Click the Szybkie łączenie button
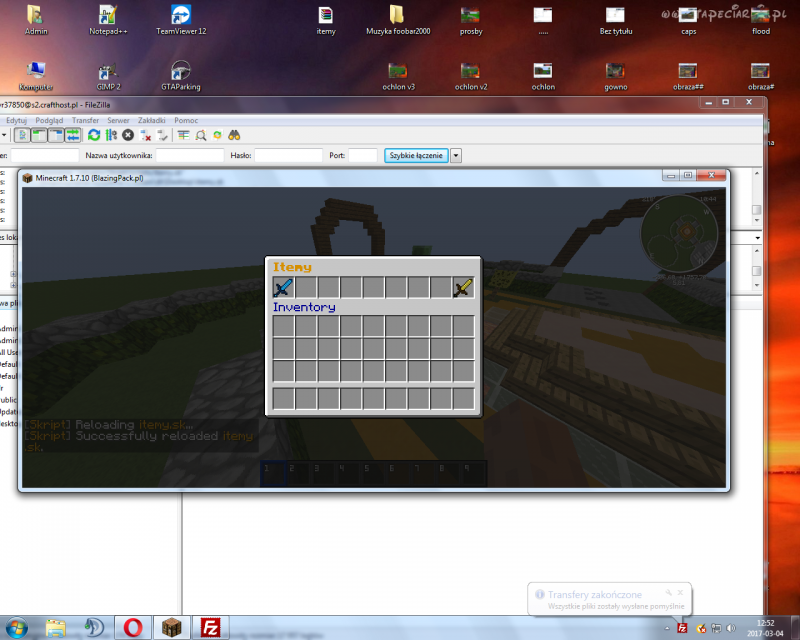The image size is (800, 640). point(416,156)
